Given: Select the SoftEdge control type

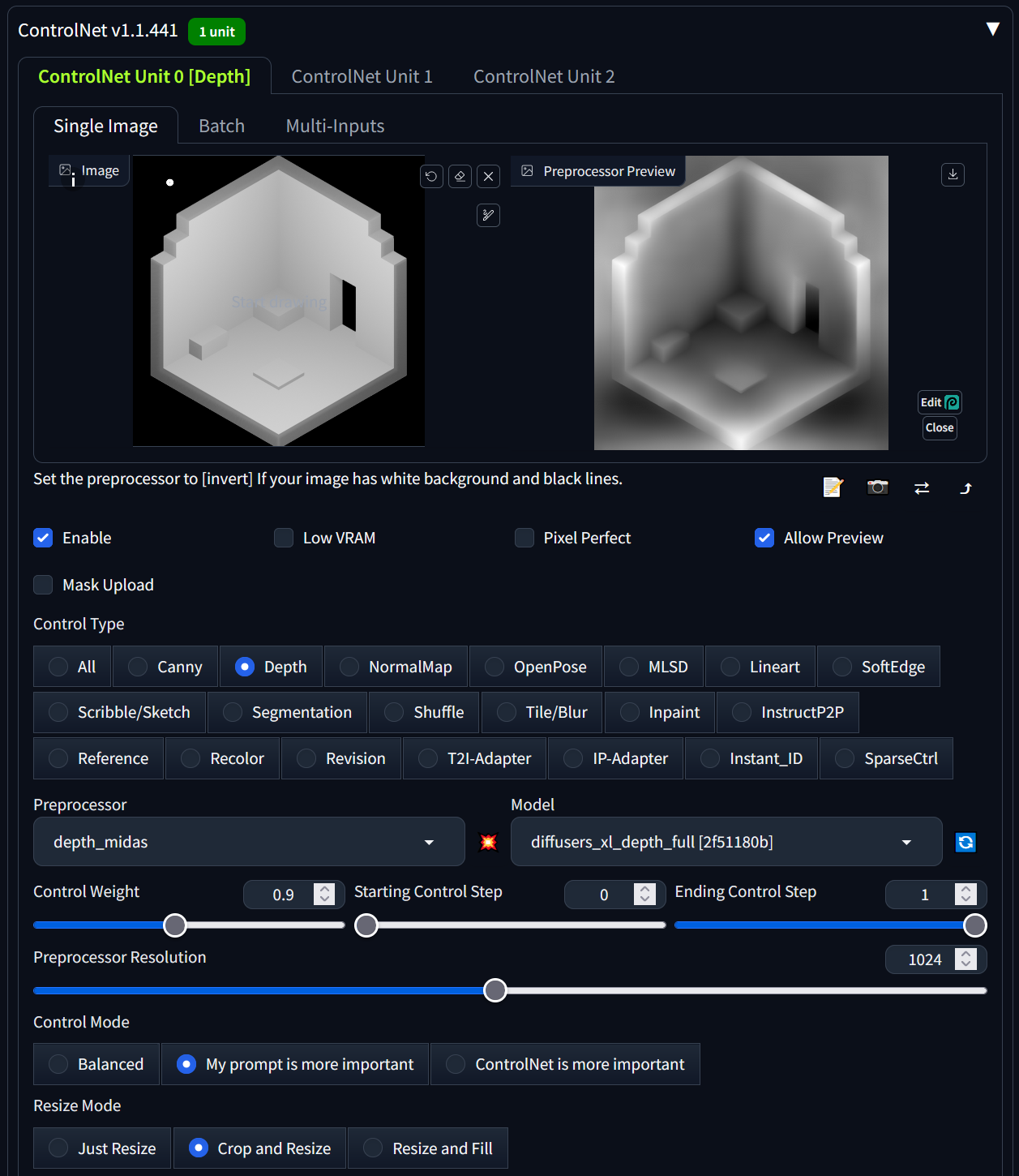Looking at the screenshot, I should (x=879, y=667).
